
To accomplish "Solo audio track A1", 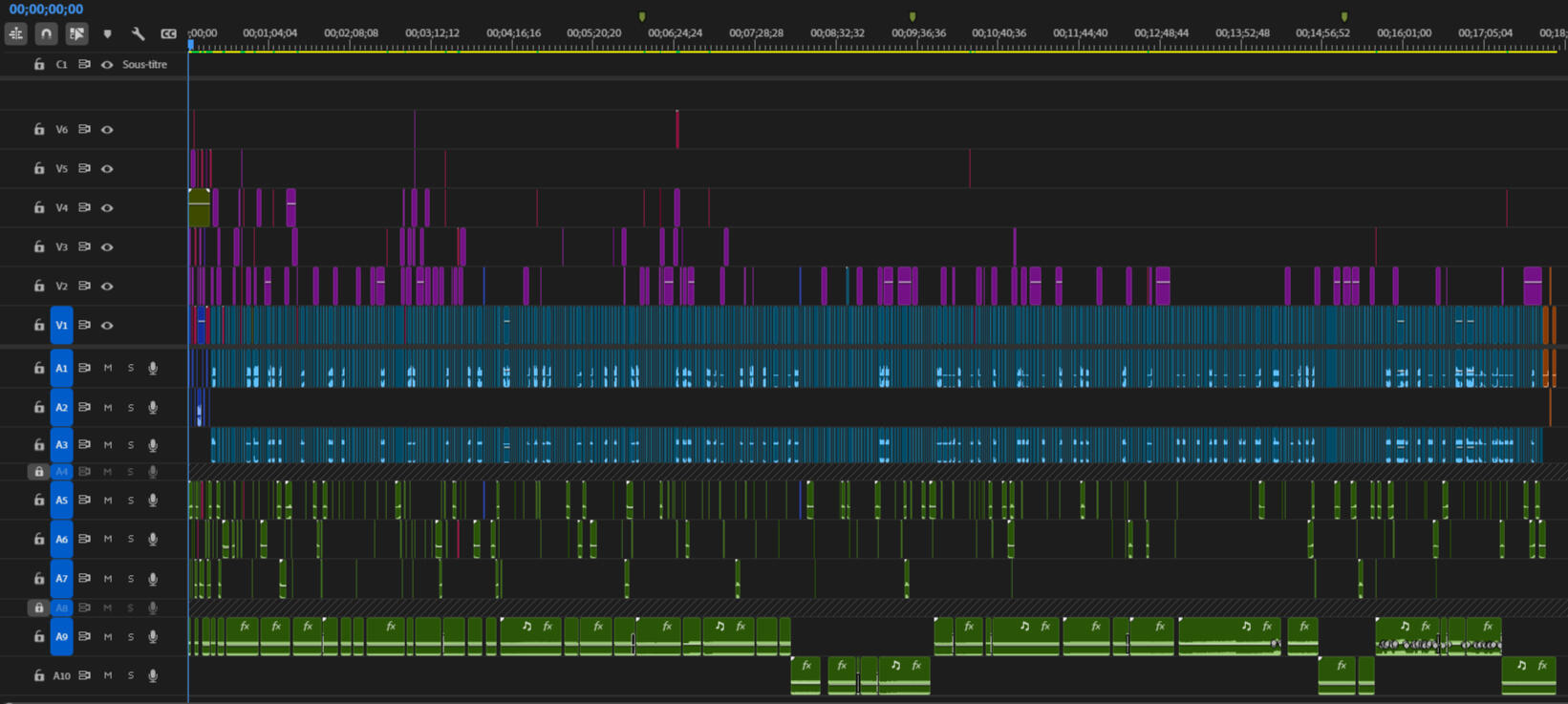I will pyautogui.click(x=131, y=368).
